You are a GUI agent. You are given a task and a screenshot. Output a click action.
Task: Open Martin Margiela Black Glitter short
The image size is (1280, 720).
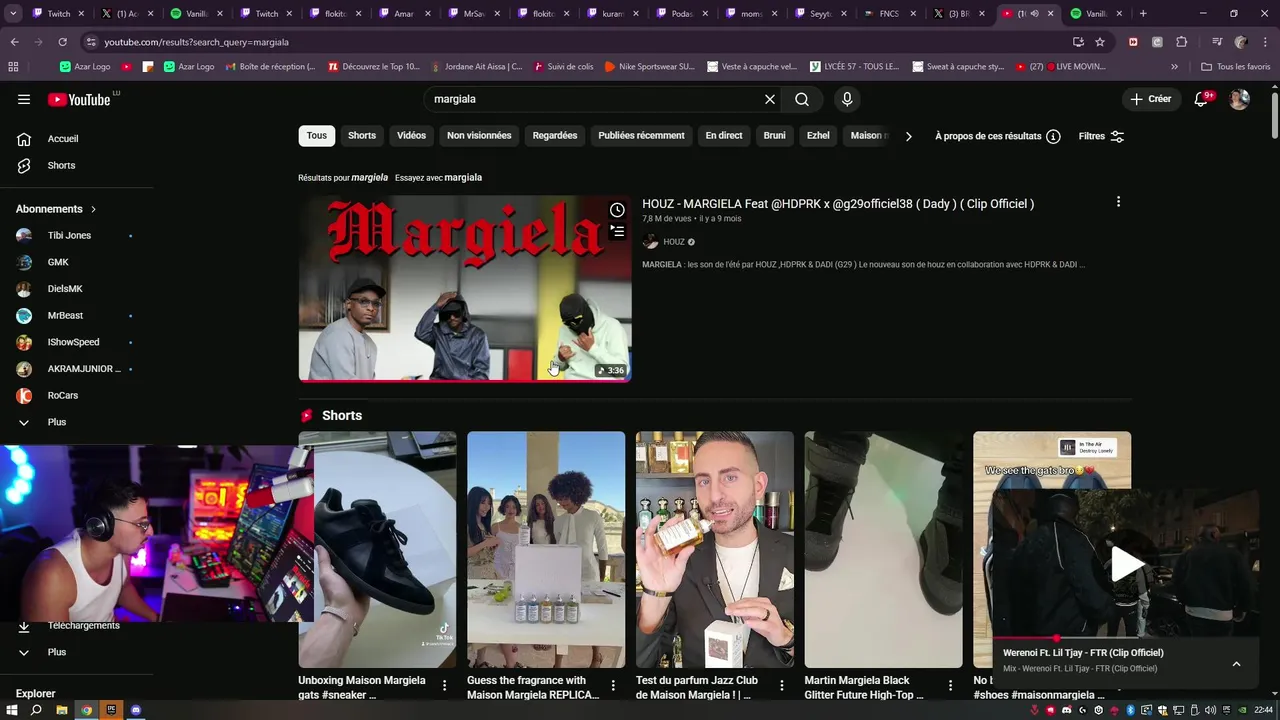pos(884,550)
